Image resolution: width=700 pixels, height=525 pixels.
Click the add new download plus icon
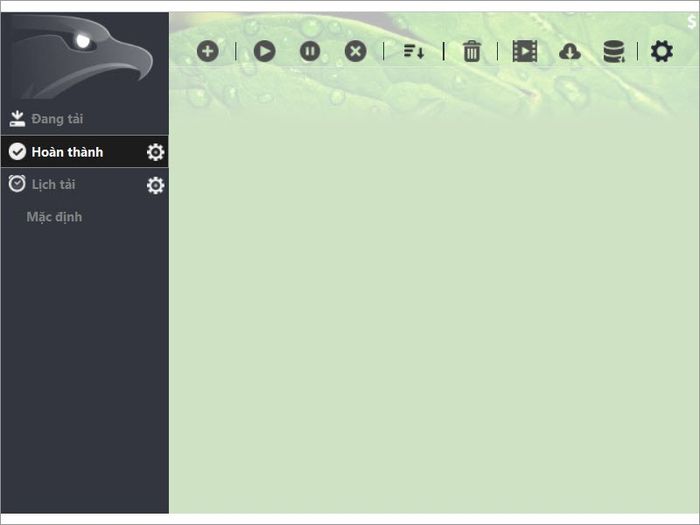[208, 51]
